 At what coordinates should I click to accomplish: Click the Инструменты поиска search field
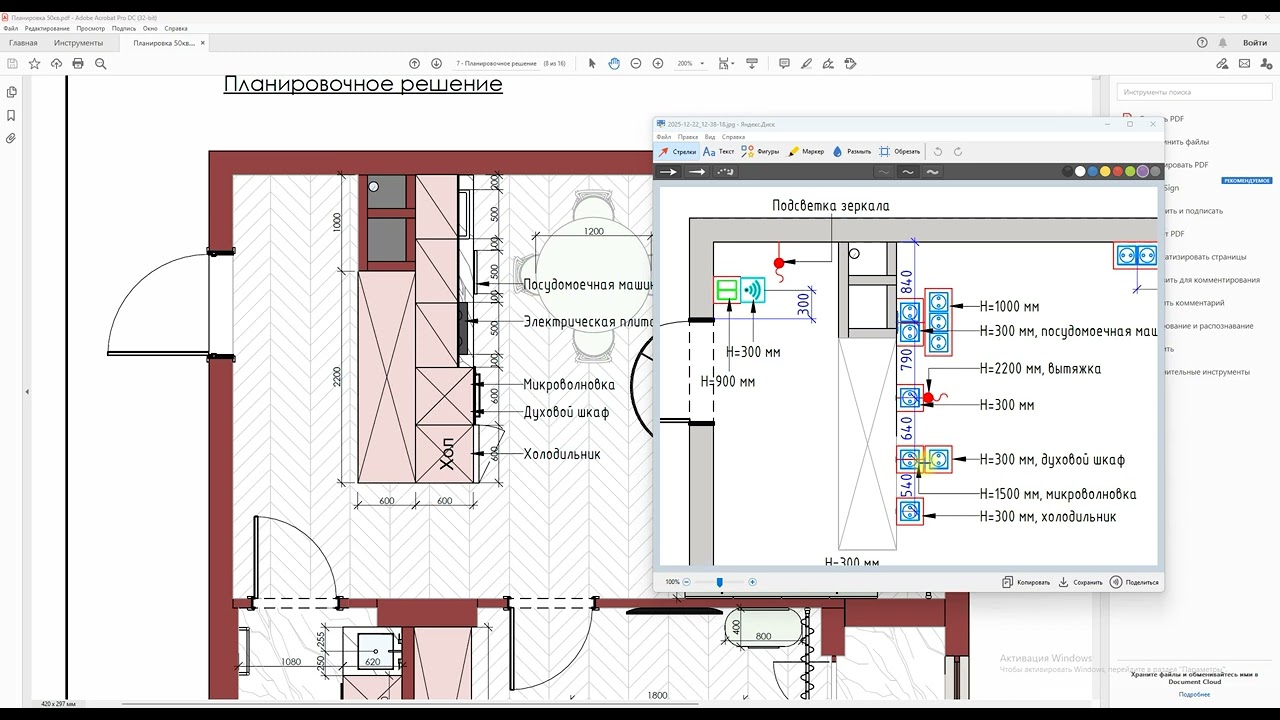tap(1194, 92)
